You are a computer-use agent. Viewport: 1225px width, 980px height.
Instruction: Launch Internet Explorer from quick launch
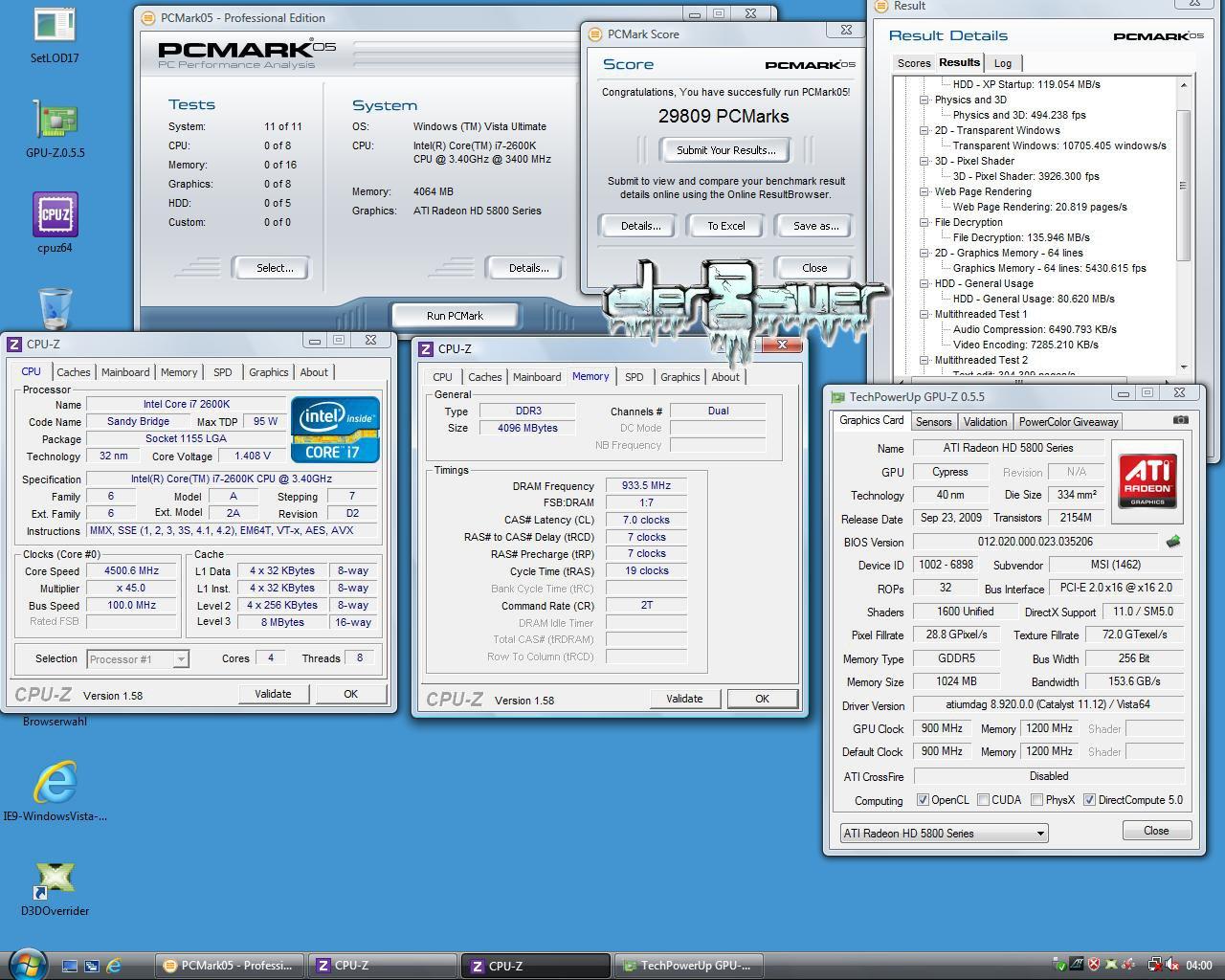pyautogui.click(x=114, y=966)
